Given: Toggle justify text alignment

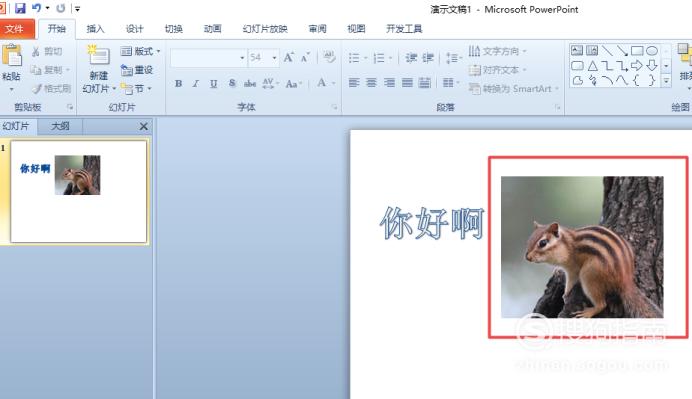Looking at the screenshot, I should click(x=407, y=83).
